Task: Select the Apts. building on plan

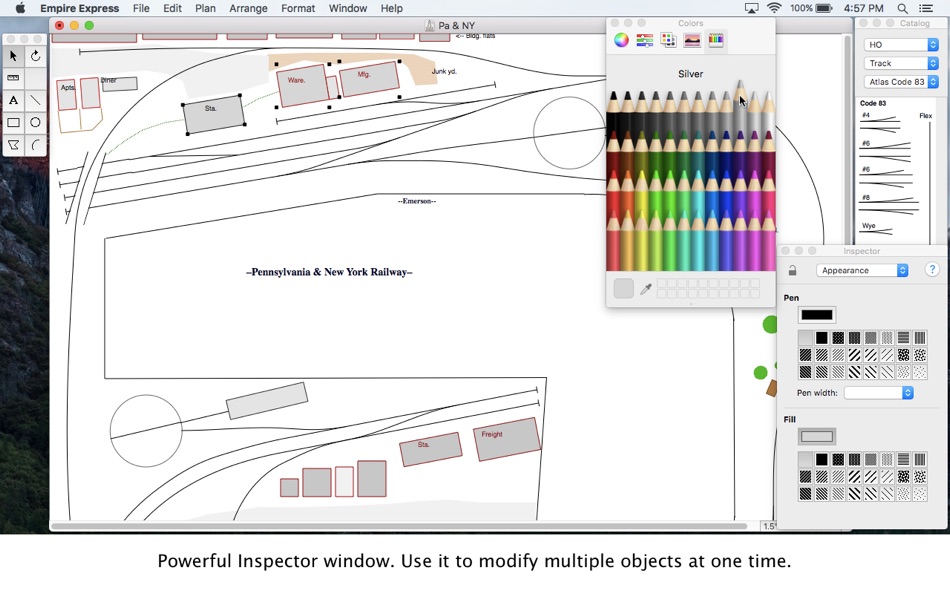Action: (67, 95)
